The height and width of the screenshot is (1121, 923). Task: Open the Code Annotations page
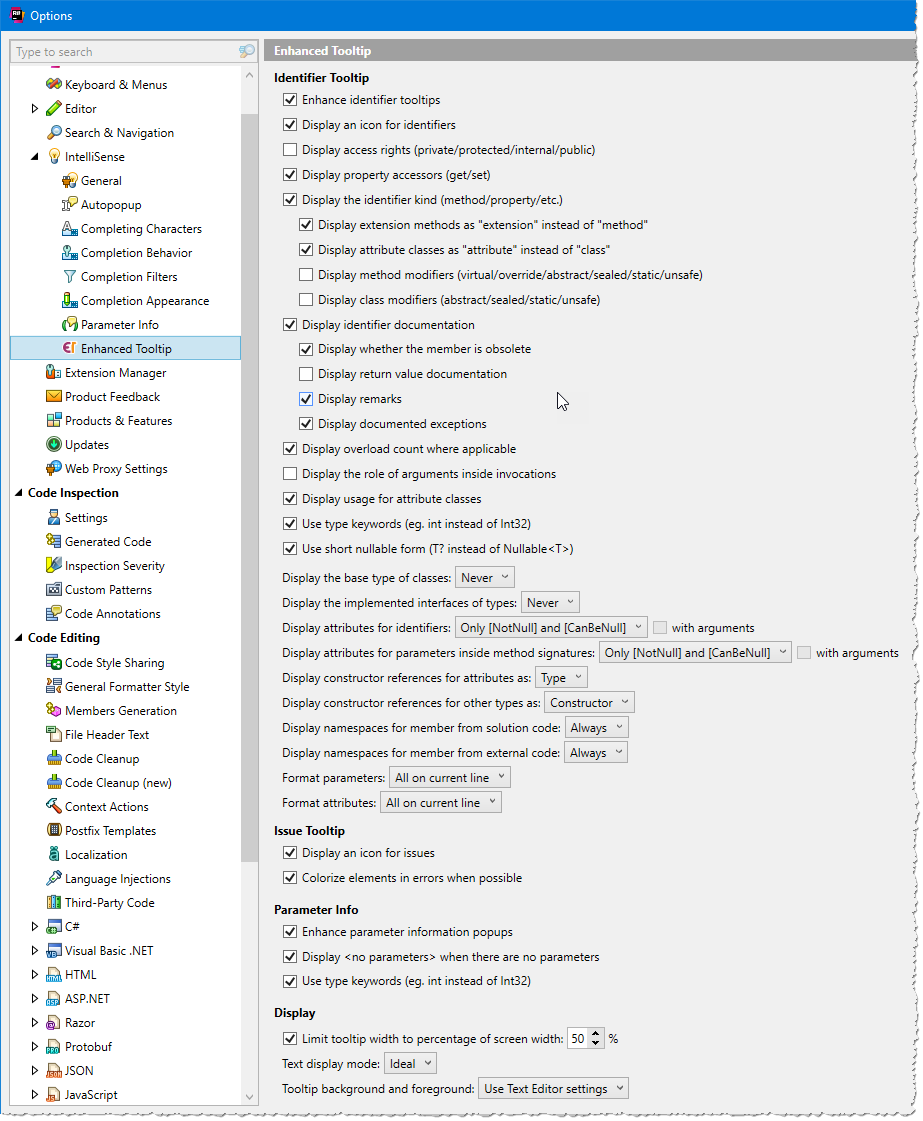pos(112,614)
